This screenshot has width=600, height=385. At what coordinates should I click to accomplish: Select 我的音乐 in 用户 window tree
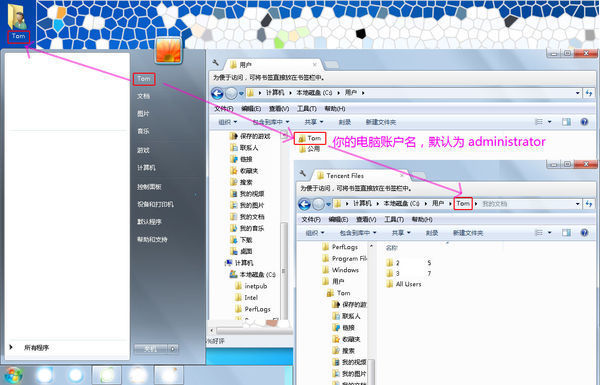pos(247,228)
